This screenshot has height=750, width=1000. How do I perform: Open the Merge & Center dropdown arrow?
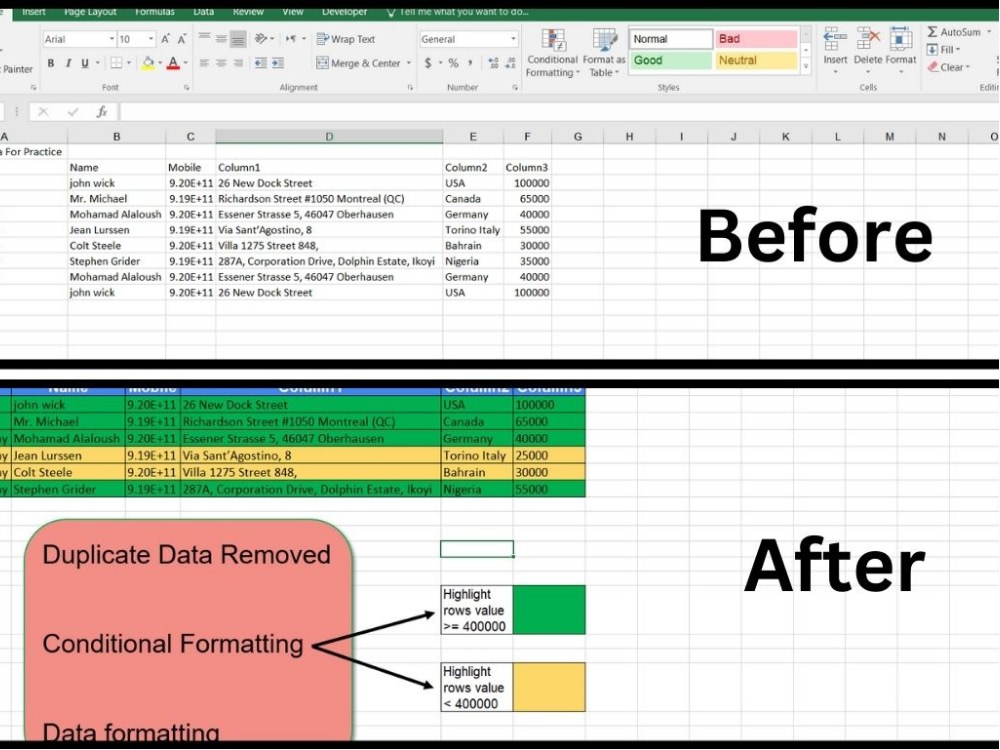click(409, 63)
